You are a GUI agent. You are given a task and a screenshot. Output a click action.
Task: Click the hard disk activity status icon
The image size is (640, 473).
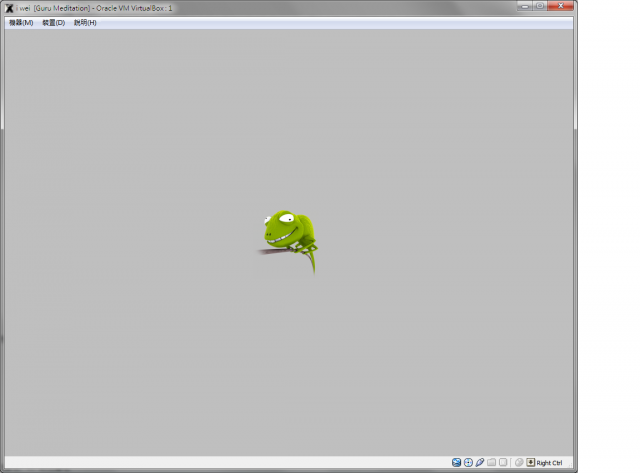click(x=456, y=462)
